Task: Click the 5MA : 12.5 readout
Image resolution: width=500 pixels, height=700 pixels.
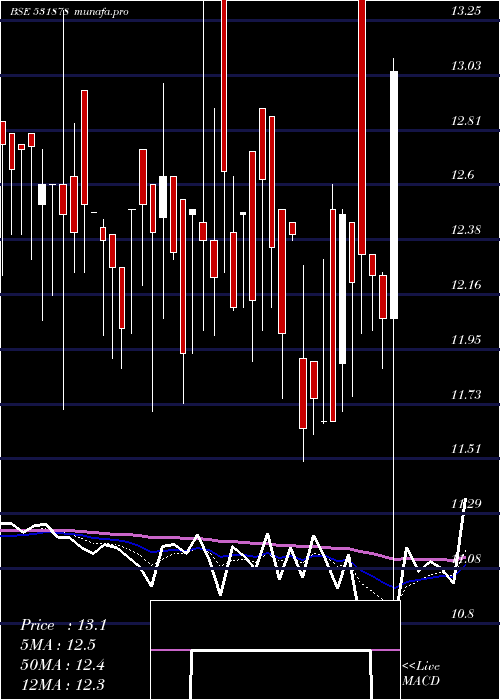Action: click(58, 645)
